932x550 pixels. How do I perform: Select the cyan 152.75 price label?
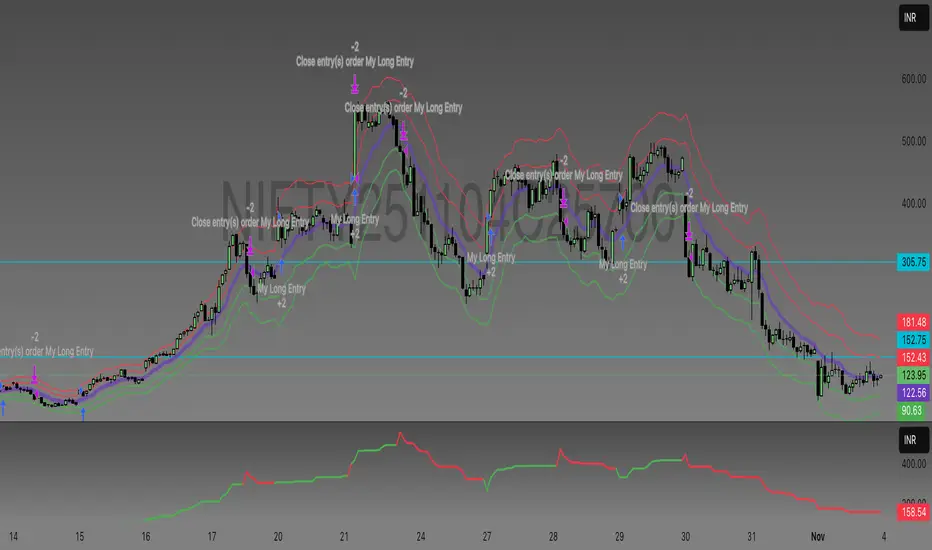(913, 340)
